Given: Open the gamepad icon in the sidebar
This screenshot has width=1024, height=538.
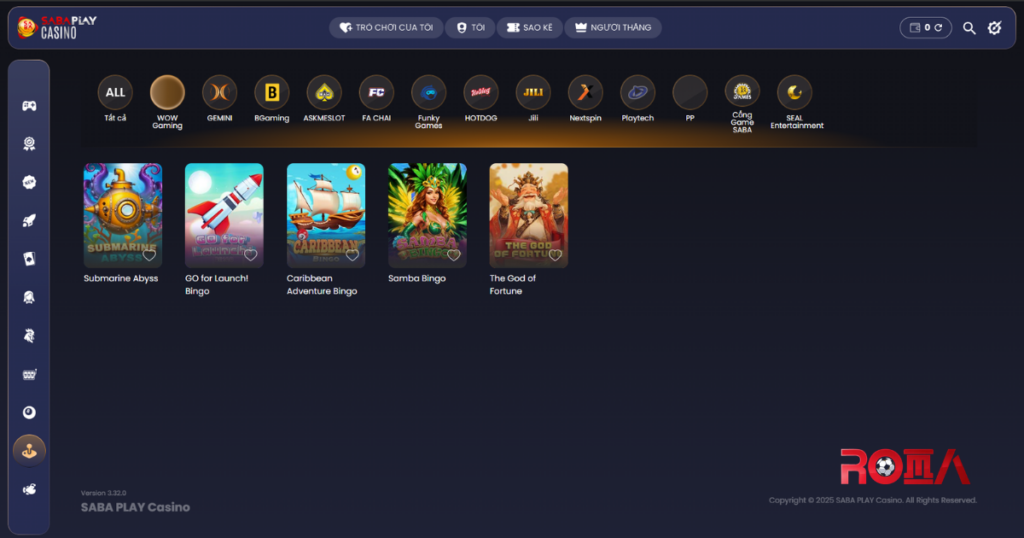Looking at the screenshot, I should (x=29, y=106).
